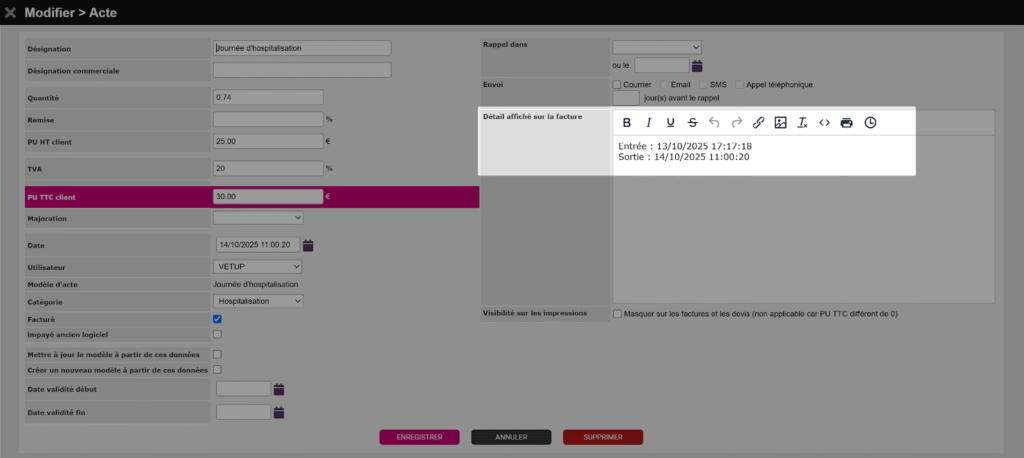Apply strikethrough formatting to text

(x=692, y=123)
